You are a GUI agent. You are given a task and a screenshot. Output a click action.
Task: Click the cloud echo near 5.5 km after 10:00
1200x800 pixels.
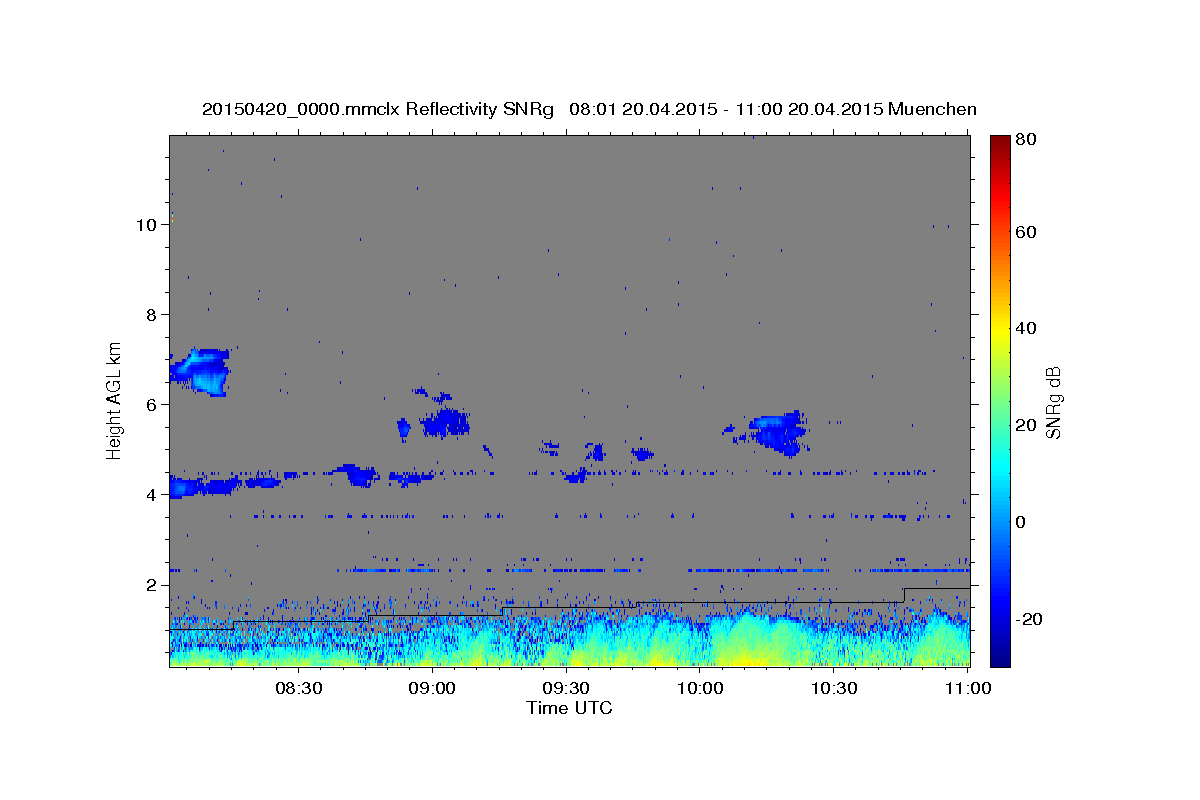(778, 432)
